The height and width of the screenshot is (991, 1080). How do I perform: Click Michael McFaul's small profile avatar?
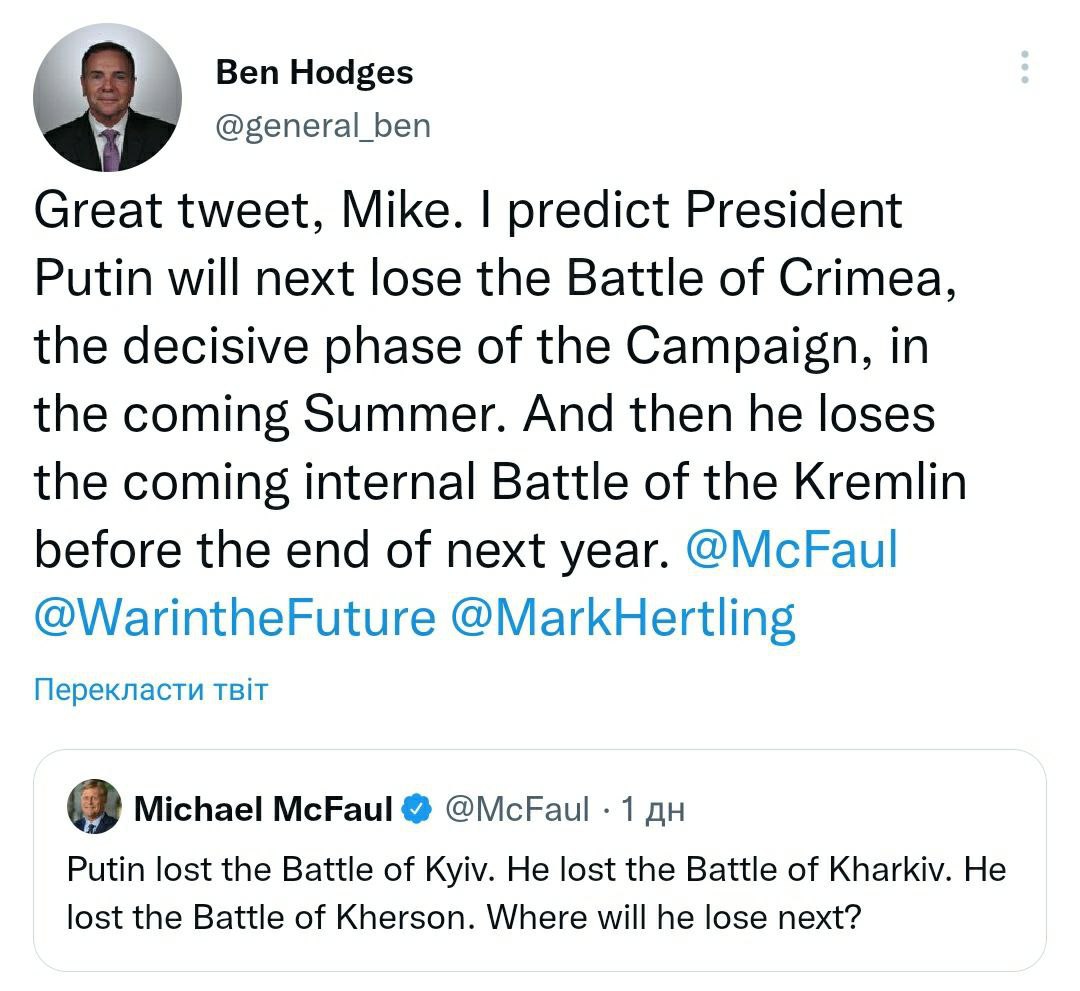tap(93, 807)
